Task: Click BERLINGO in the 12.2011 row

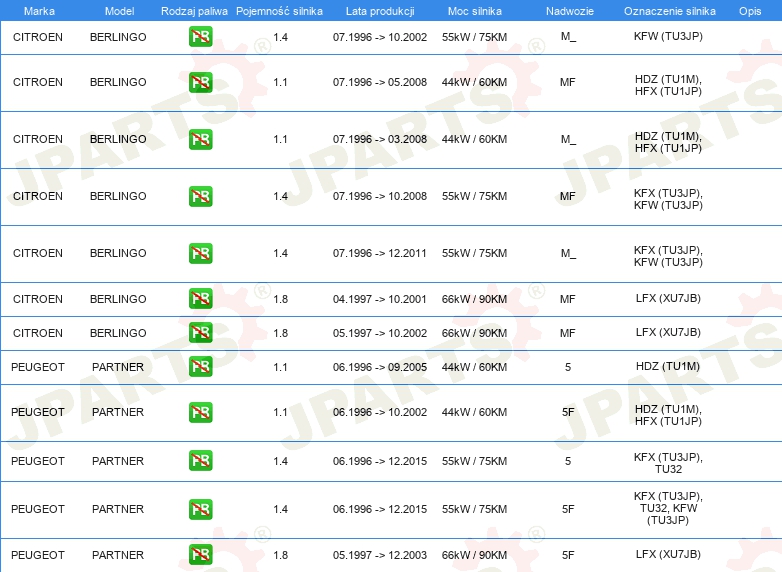Action: (x=118, y=253)
